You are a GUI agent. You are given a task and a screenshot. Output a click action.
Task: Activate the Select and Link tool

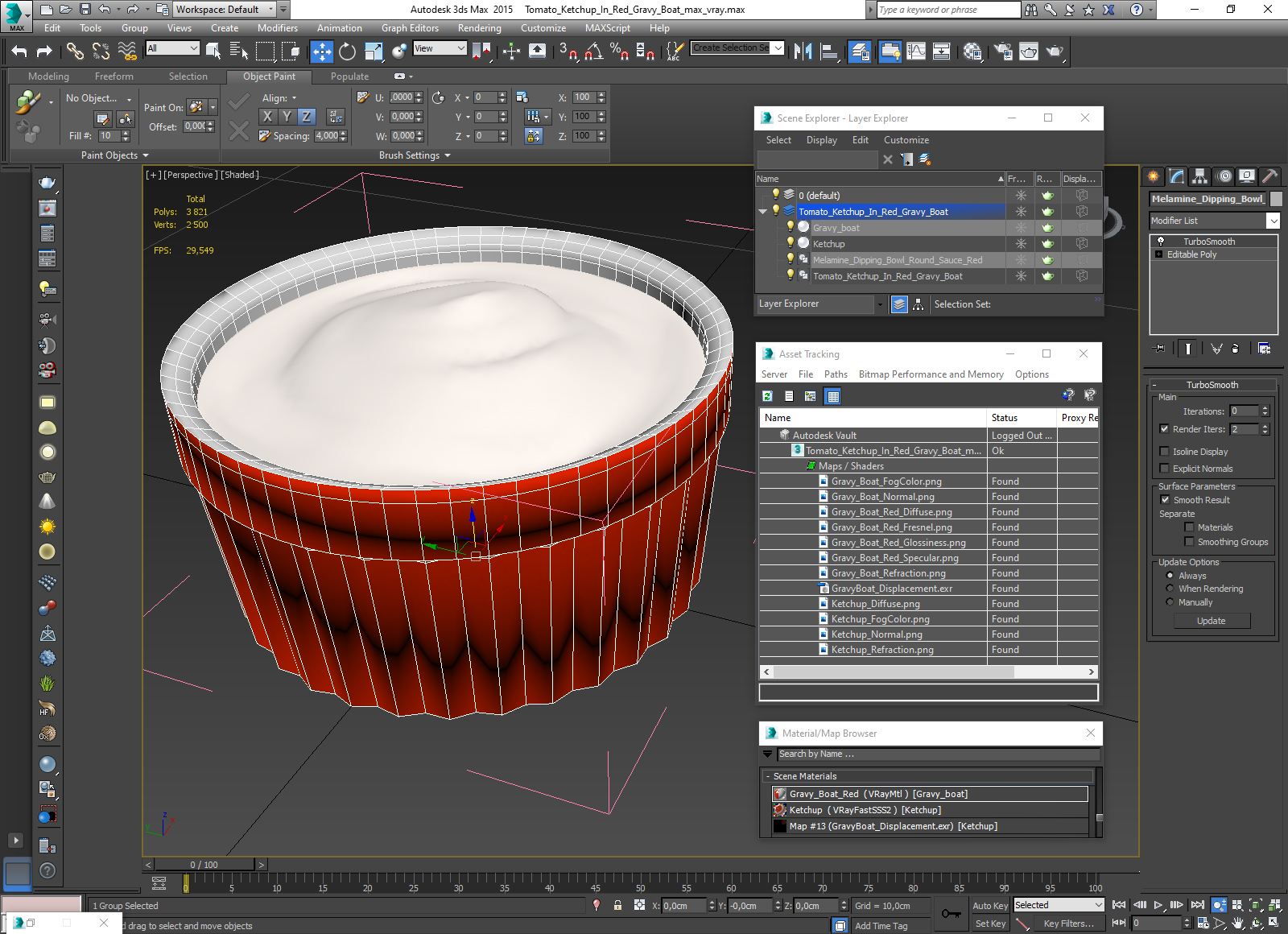click(x=75, y=52)
